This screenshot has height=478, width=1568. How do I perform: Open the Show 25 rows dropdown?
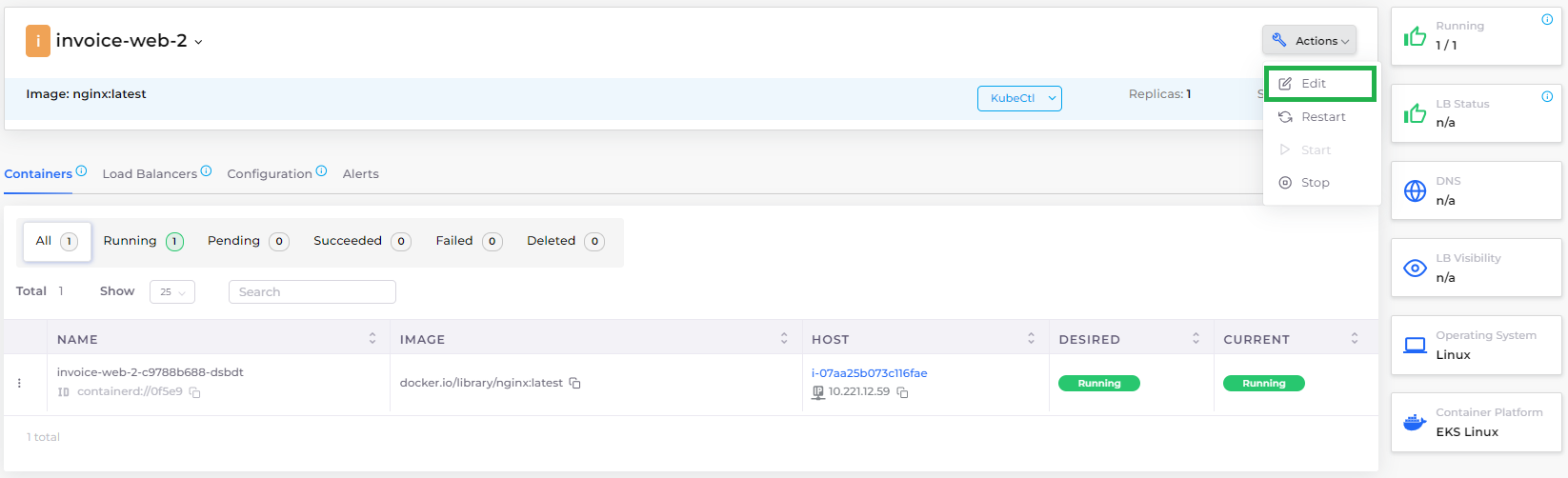point(172,292)
